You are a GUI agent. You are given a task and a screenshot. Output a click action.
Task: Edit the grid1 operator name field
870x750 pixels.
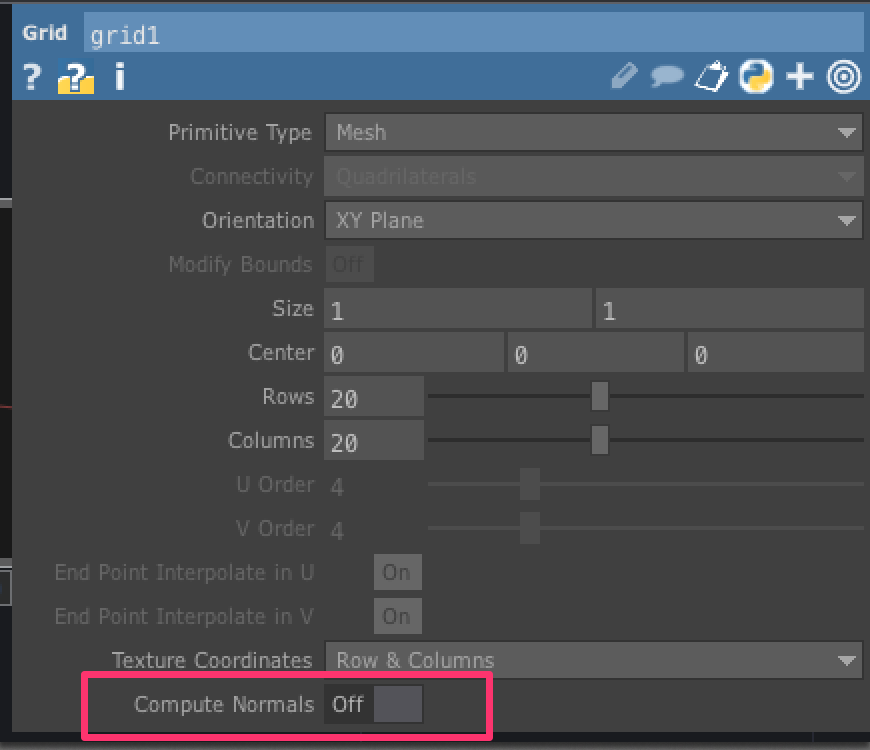pos(473,33)
